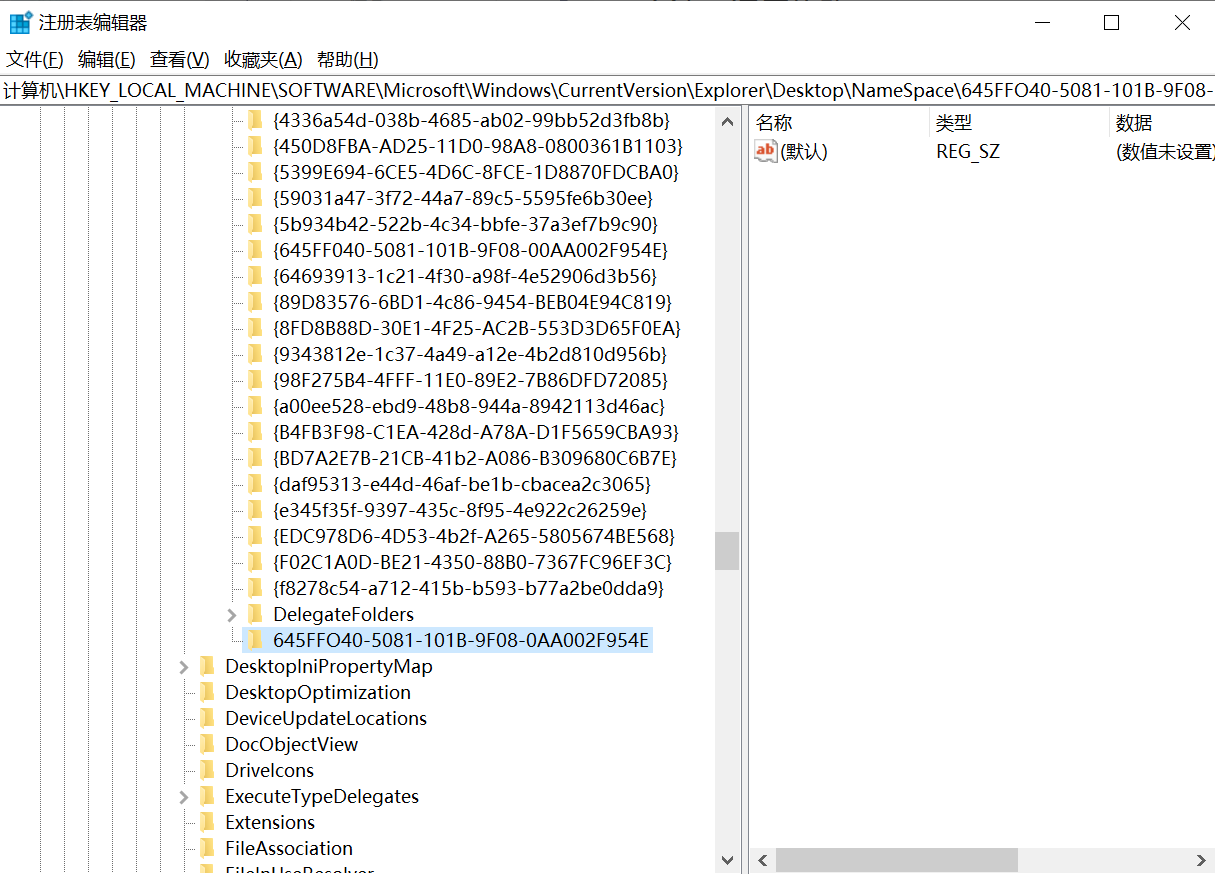The image size is (1215, 874).
Task: Click the ab string value icon for default entry
Action: [x=765, y=152]
